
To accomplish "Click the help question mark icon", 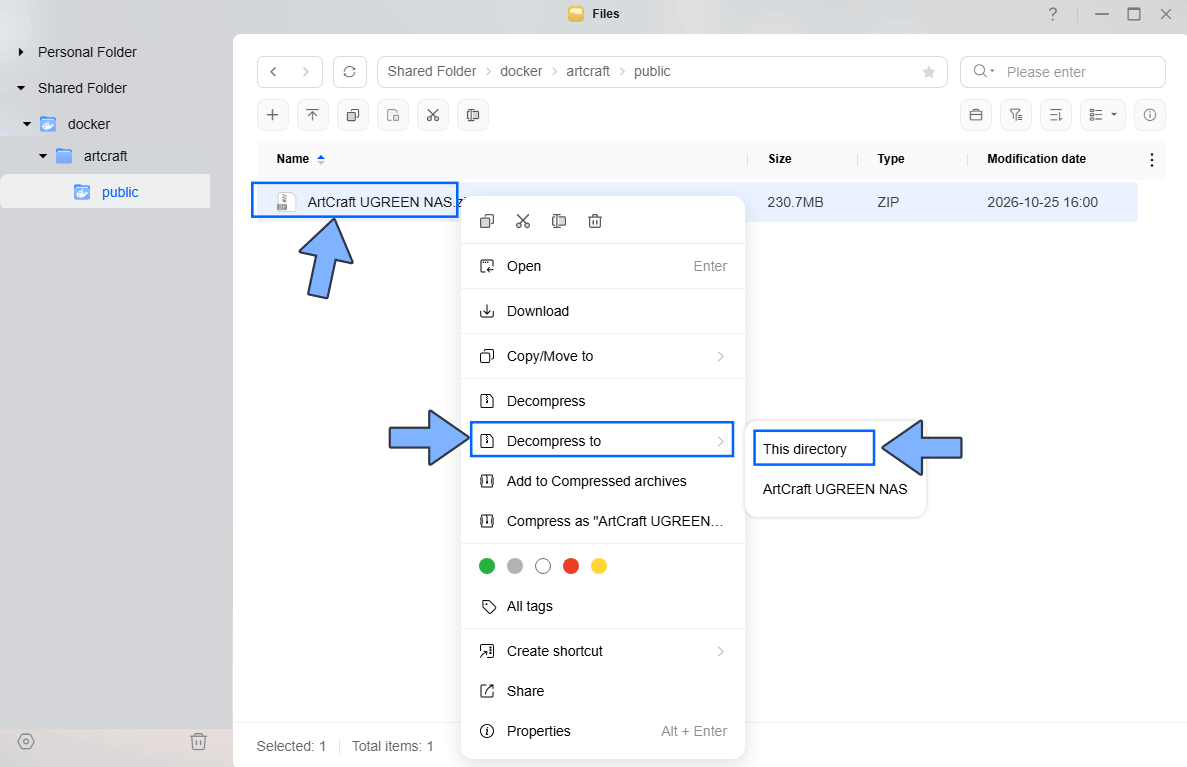I will point(1053,14).
